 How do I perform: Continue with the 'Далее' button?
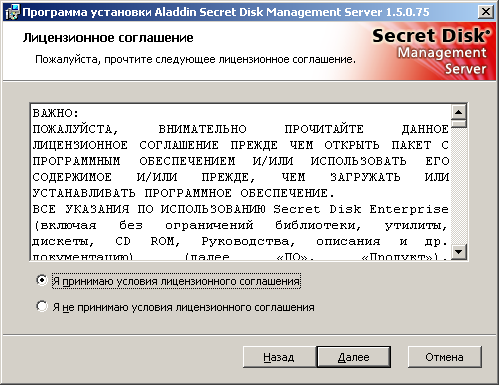coord(353,357)
